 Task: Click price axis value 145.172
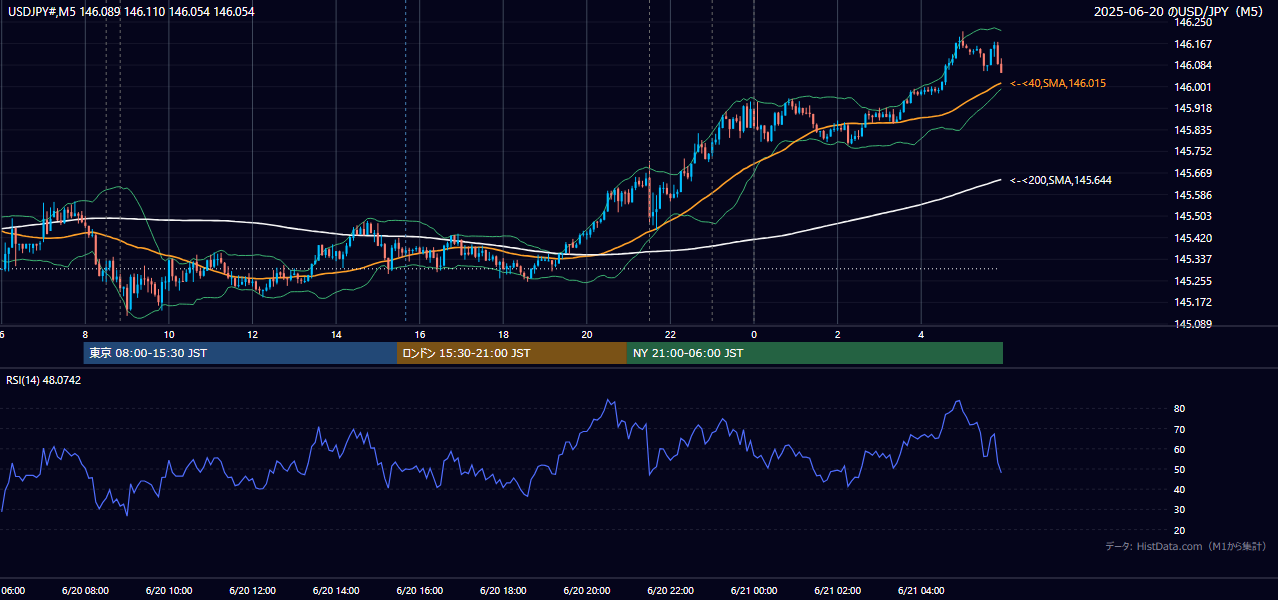[1193, 302]
